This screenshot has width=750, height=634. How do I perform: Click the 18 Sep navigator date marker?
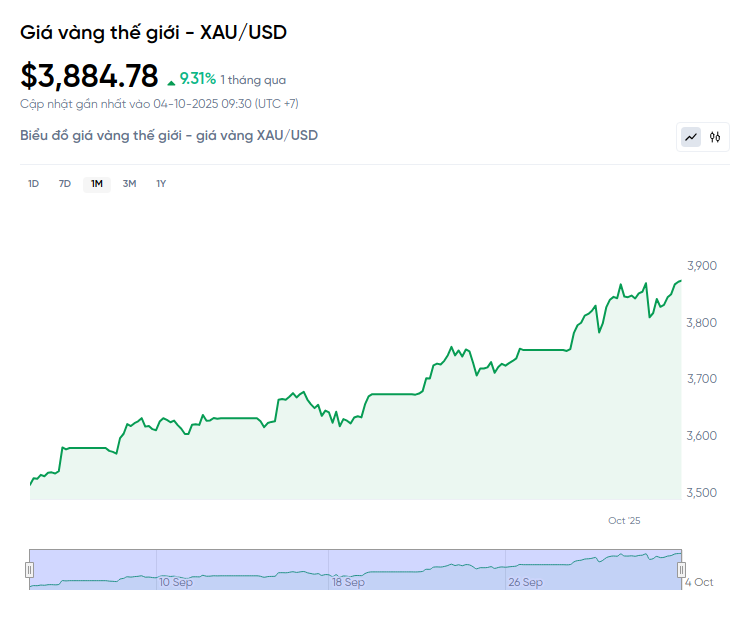click(349, 582)
